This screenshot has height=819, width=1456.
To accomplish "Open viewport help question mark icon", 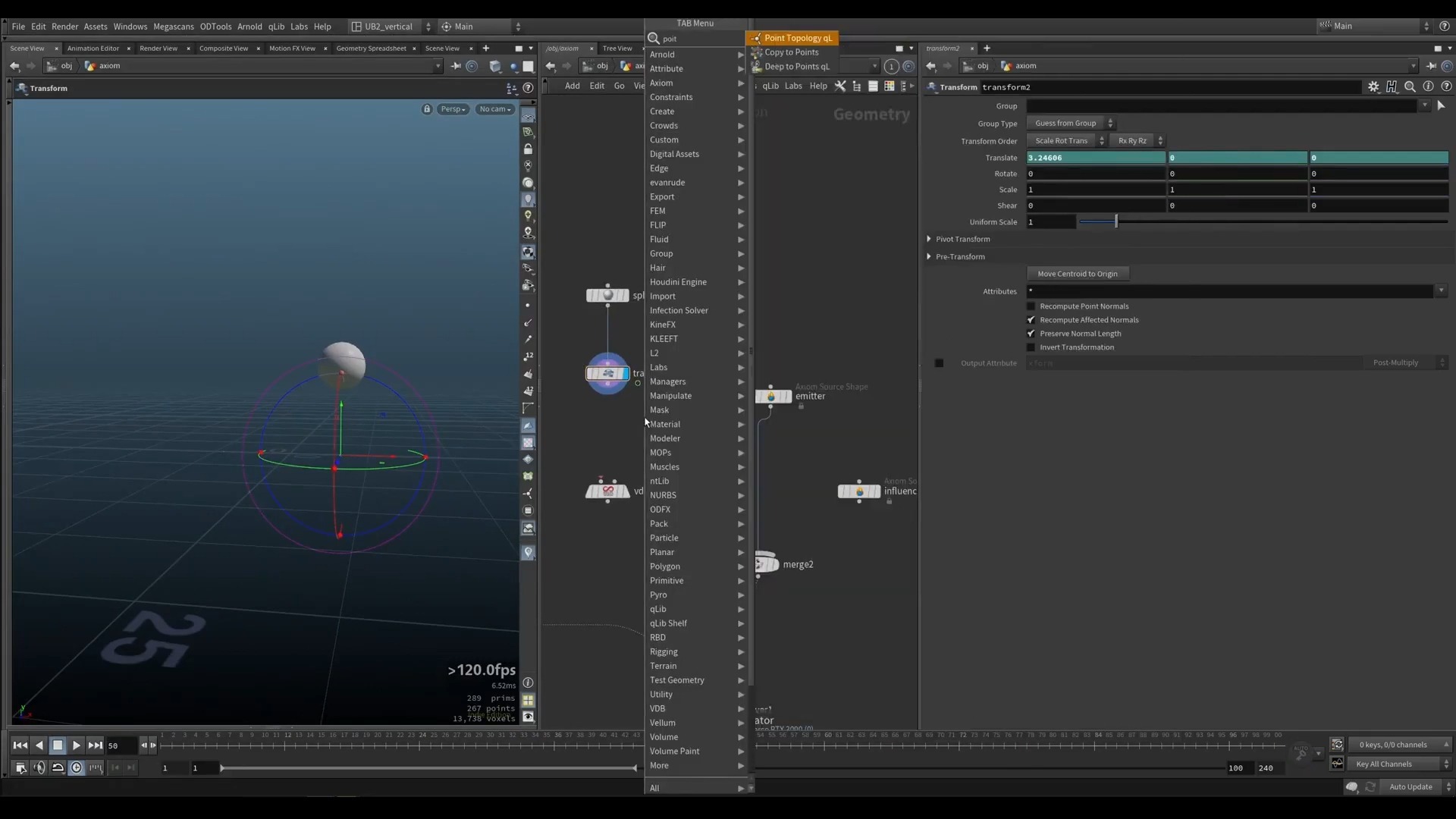I will tap(528, 88).
